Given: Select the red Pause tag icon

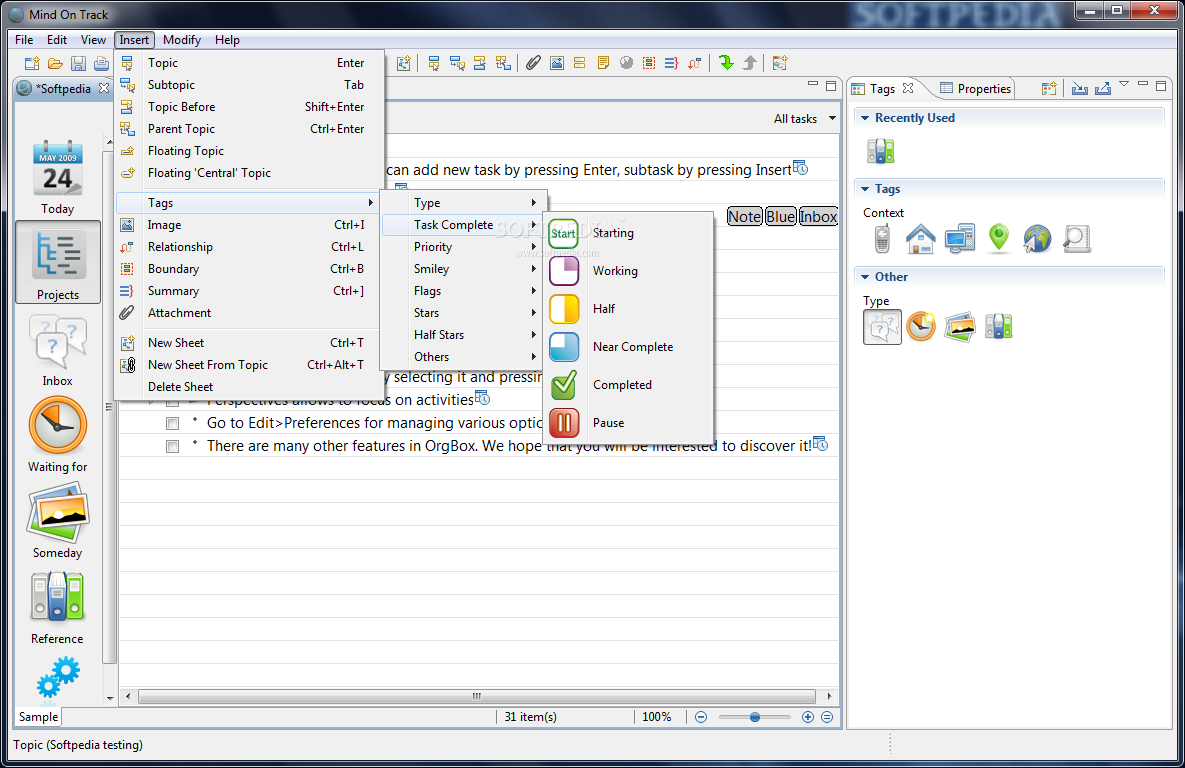Looking at the screenshot, I should click(x=564, y=423).
